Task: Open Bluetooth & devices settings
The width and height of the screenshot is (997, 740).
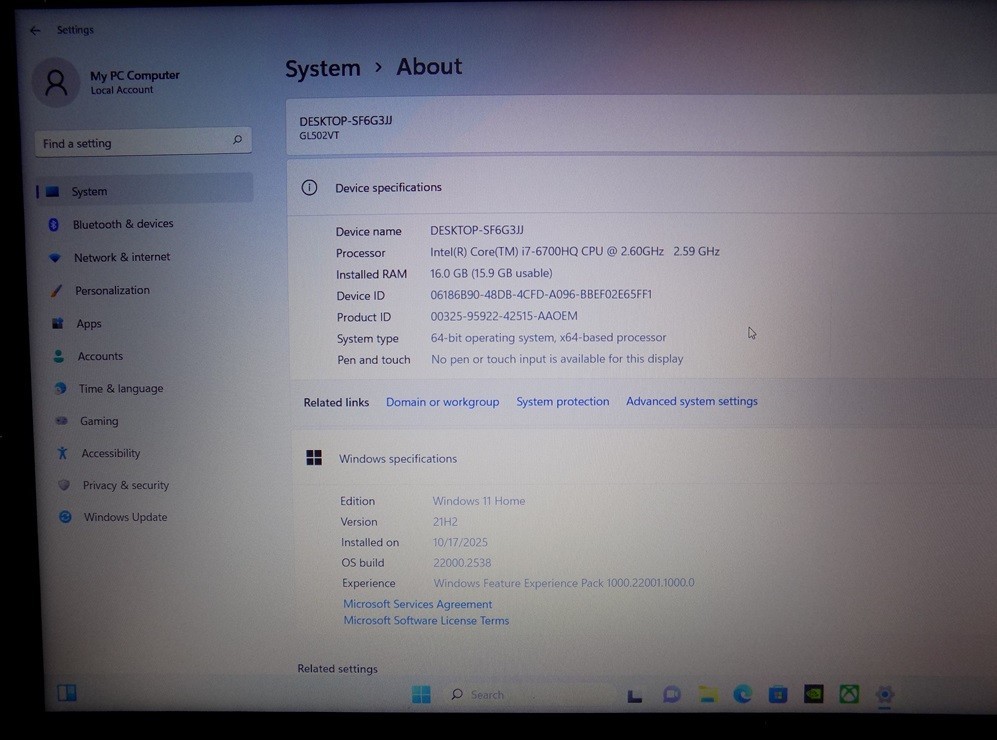Action: pos(122,224)
